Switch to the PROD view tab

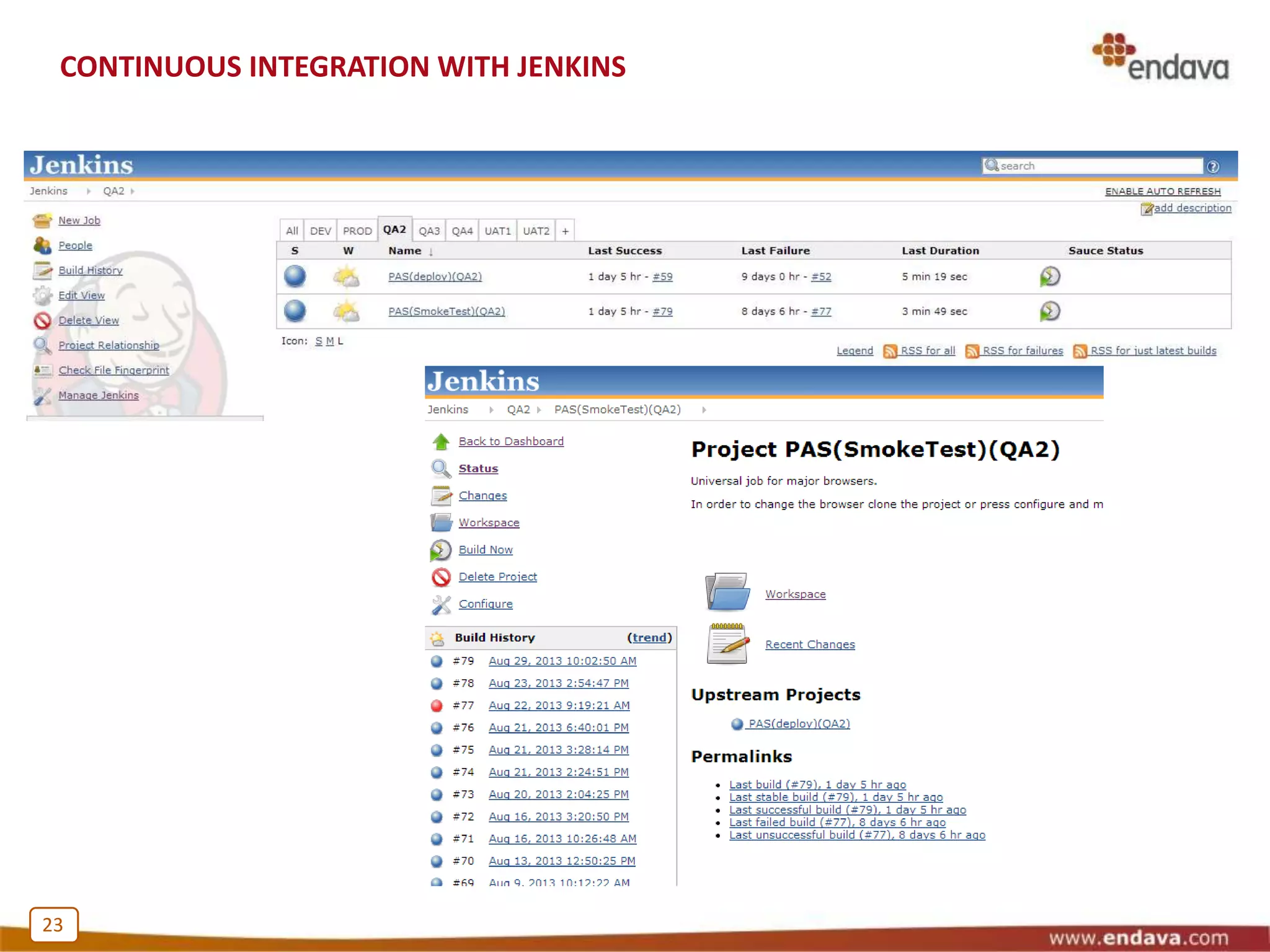pos(357,231)
